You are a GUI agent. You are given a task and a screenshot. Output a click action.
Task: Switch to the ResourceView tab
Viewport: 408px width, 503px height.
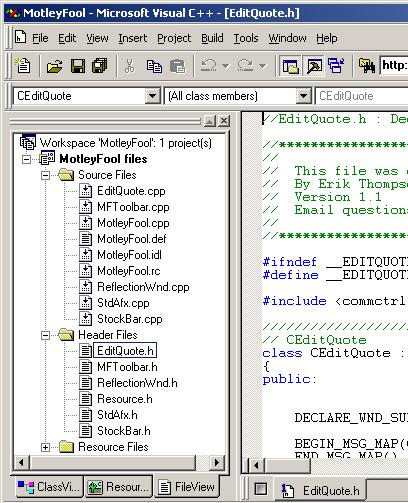(118, 487)
